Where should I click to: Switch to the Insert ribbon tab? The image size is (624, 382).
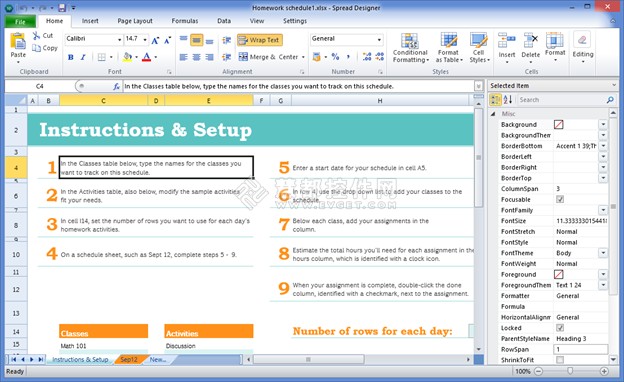(x=90, y=21)
